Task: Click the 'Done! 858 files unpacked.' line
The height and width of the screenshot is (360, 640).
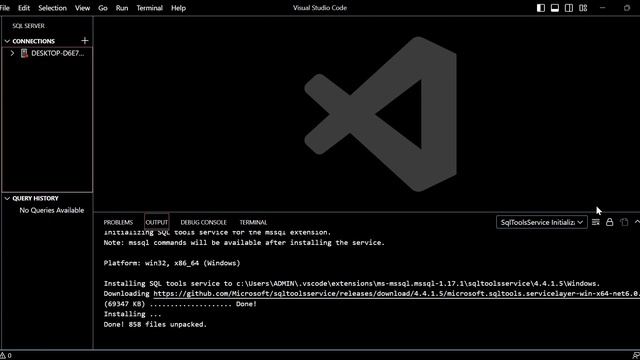Action: click(155, 324)
